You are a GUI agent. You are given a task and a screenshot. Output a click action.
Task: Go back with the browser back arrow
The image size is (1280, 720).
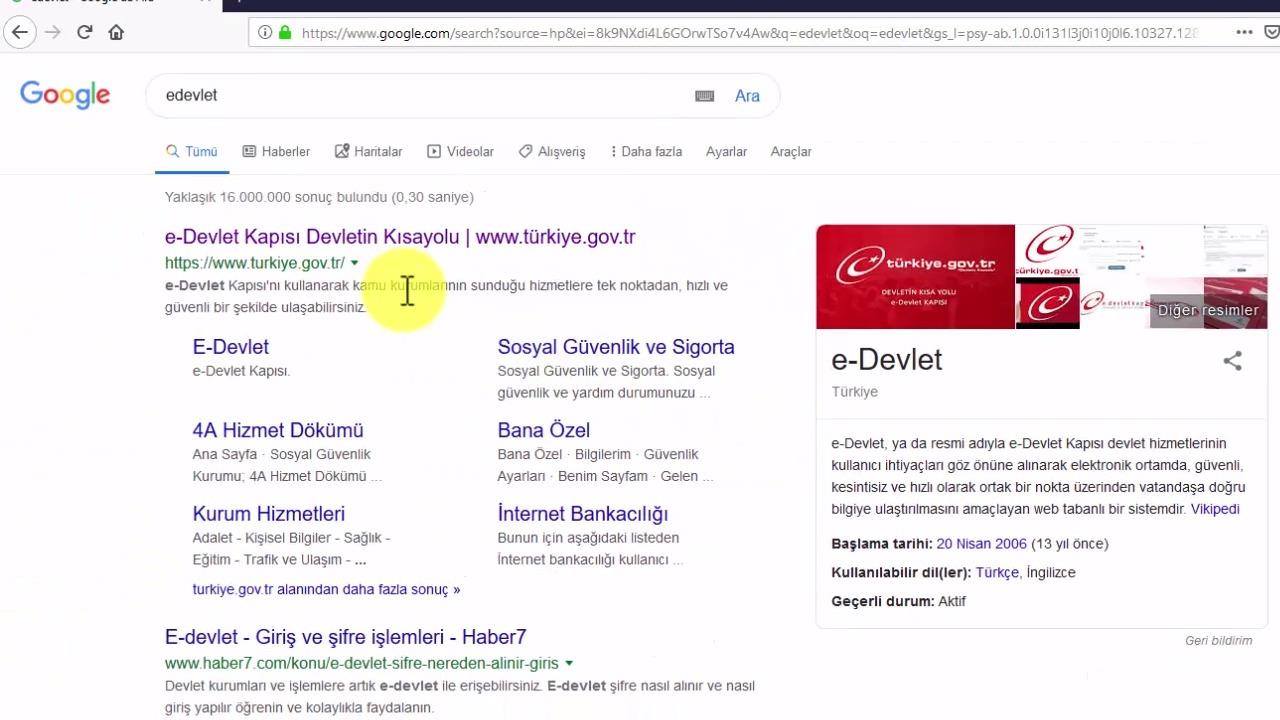click(20, 32)
